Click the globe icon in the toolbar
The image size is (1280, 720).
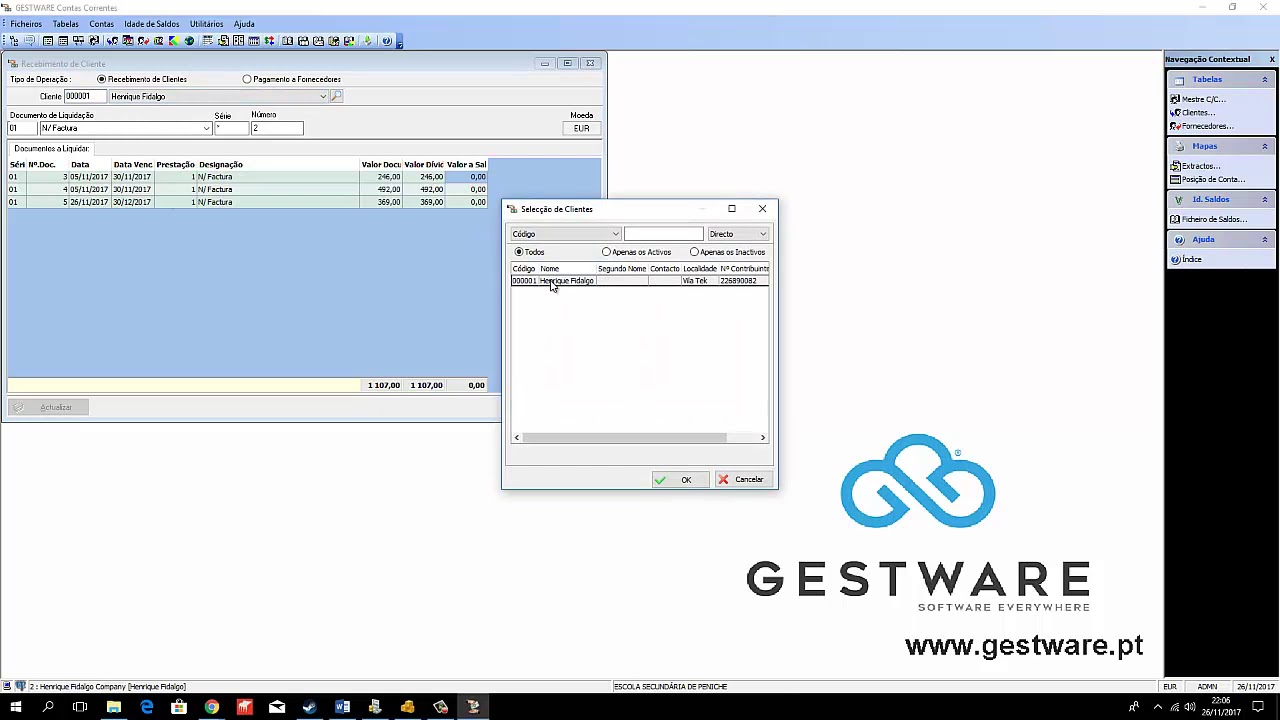pyautogui.click(x=189, y=41)
